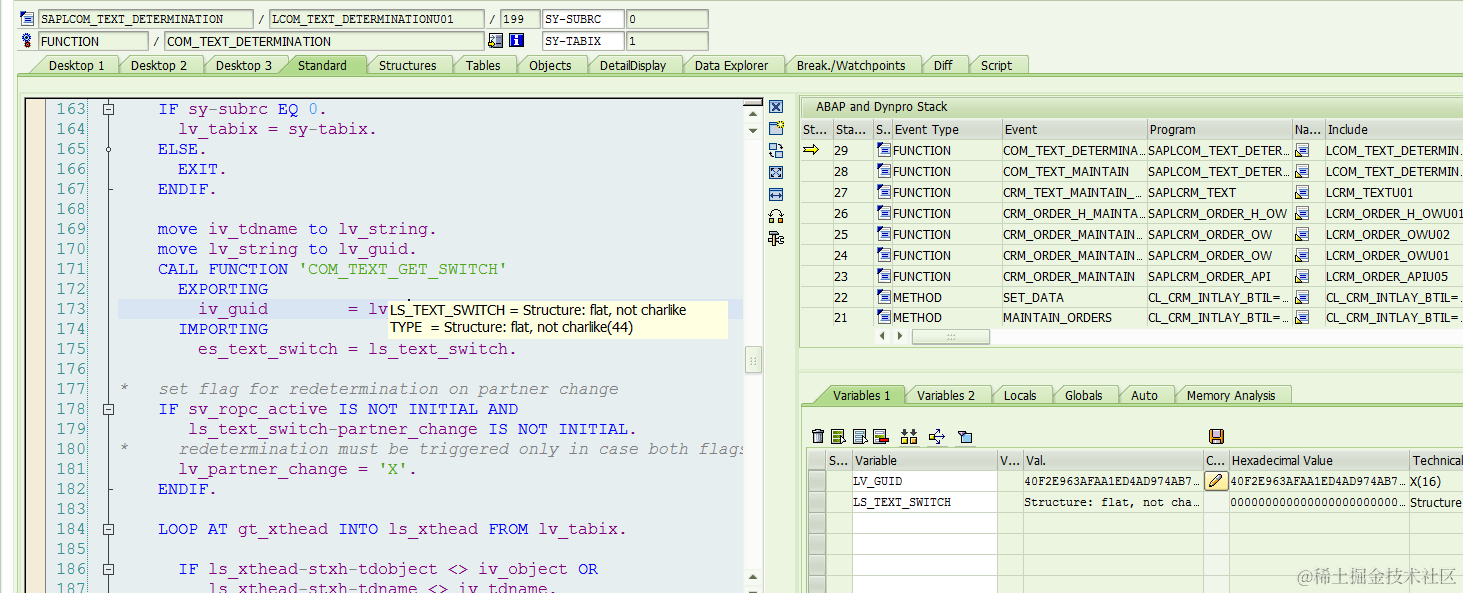The width and height of the screenshot is (1463, 593).
Task: Click the list icon right of the green-arrow icon
Action: (x=859, y=436)
